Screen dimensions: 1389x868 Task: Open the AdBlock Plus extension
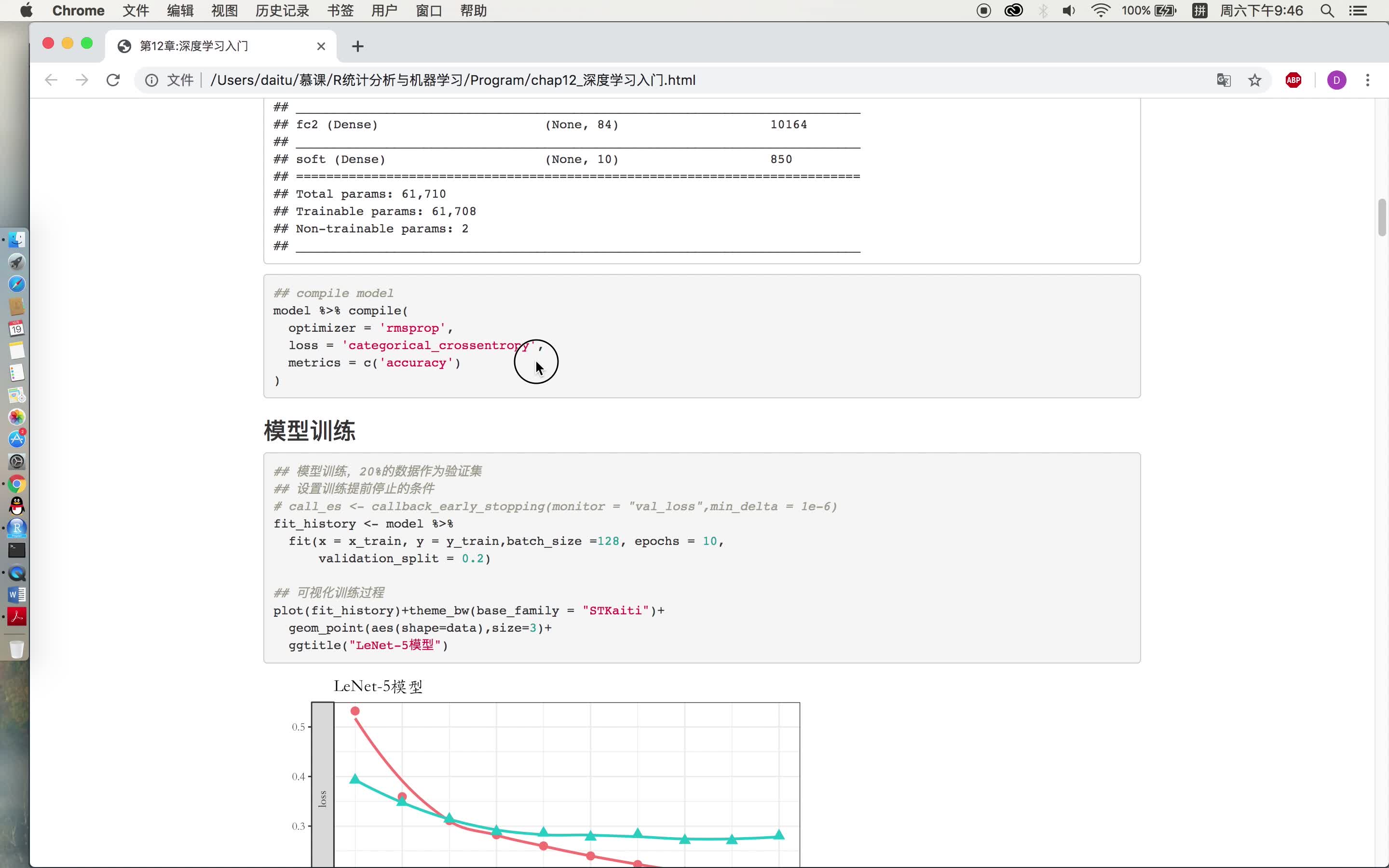click(1293, 81)
